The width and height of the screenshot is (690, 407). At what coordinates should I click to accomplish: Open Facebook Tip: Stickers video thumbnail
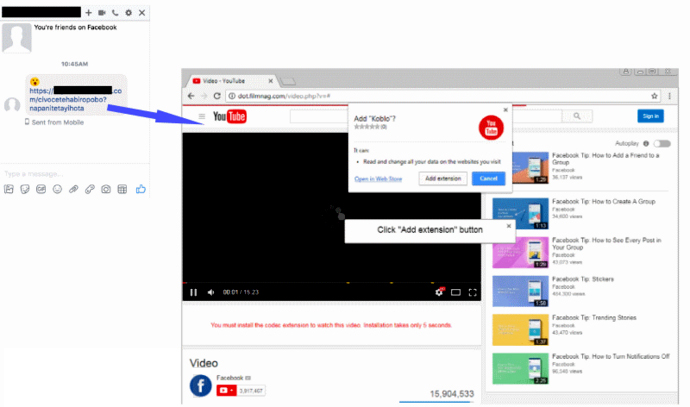click(520, 291)
